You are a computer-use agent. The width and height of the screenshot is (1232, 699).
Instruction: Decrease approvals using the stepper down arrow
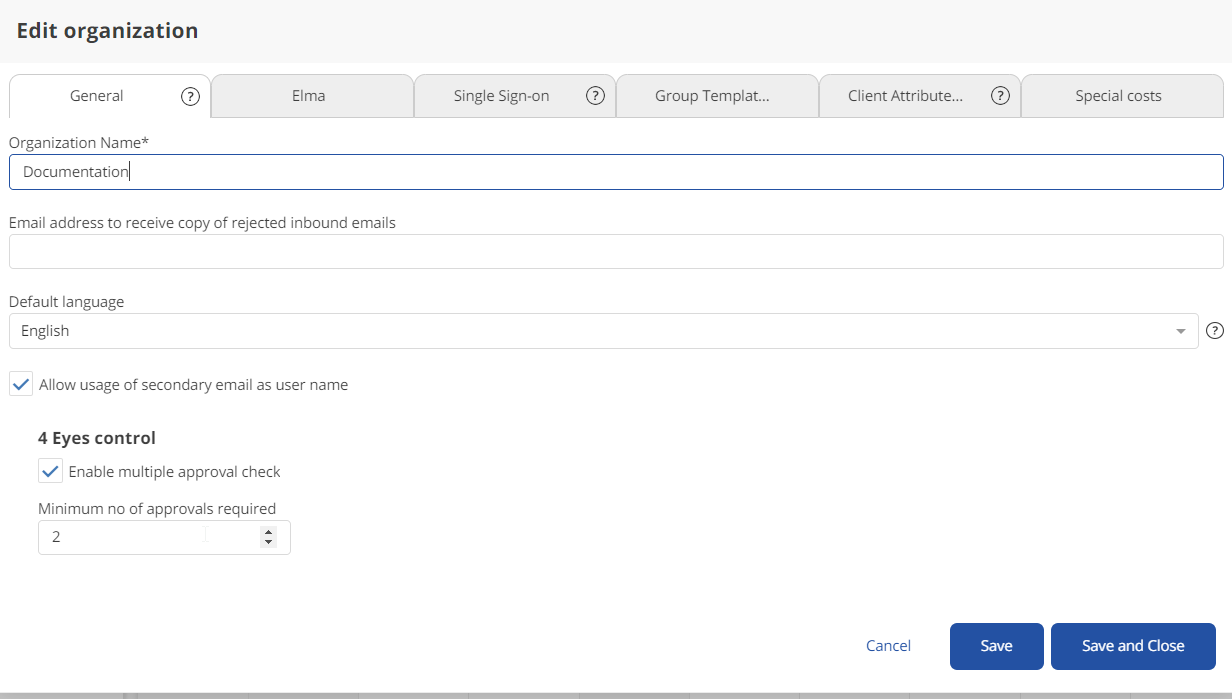click(268, 543)
